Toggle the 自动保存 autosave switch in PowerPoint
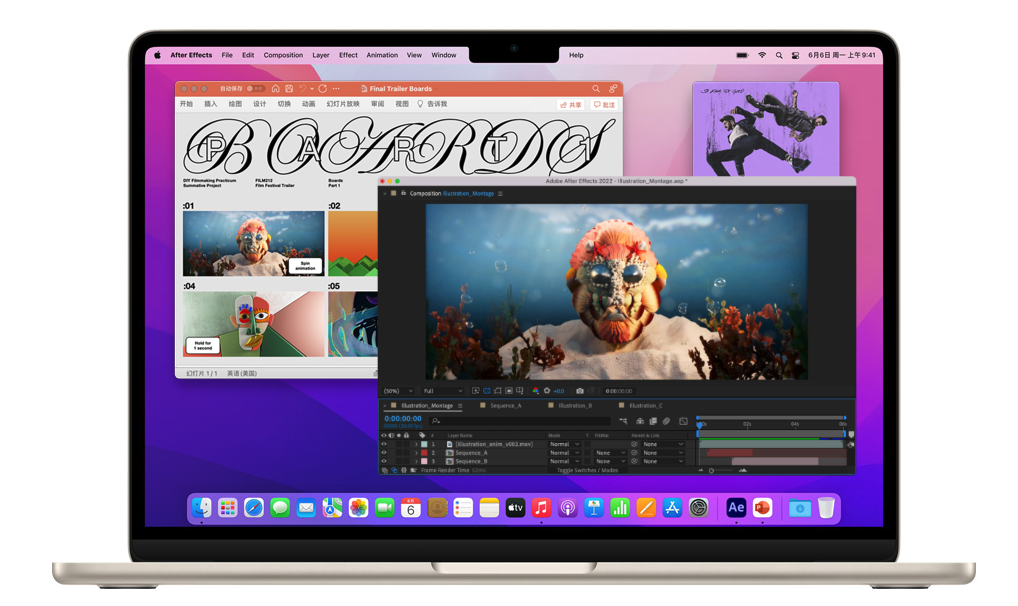The width and height of the screenshot is (1018, 606). [255, 88]
